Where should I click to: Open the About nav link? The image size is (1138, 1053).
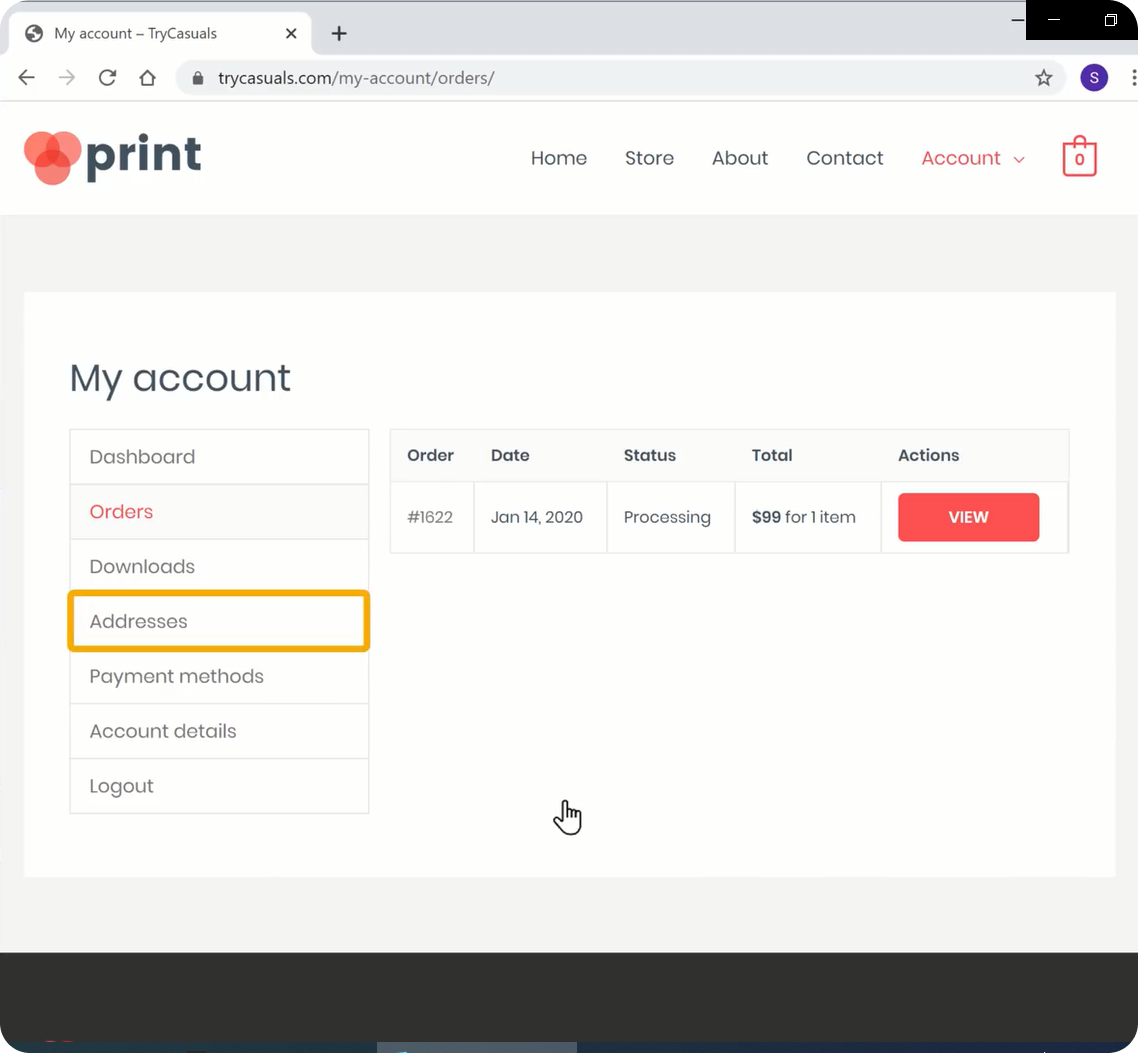(740, 158)
